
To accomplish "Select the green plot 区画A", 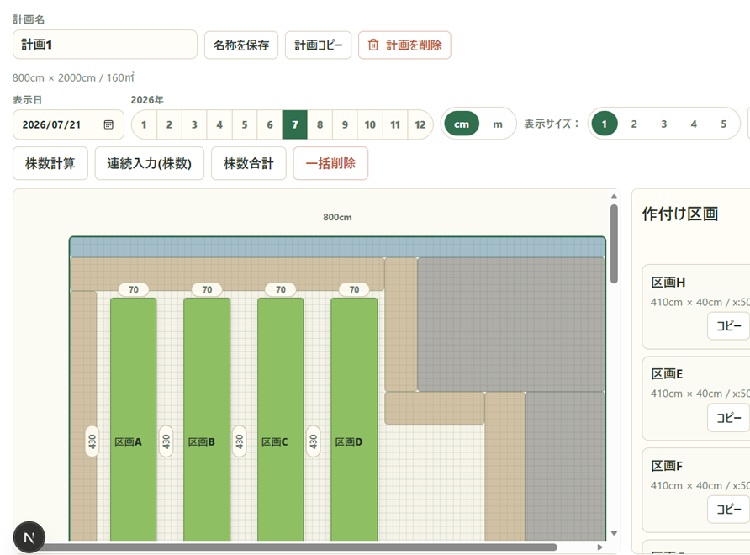I will [x=133, y=420].
